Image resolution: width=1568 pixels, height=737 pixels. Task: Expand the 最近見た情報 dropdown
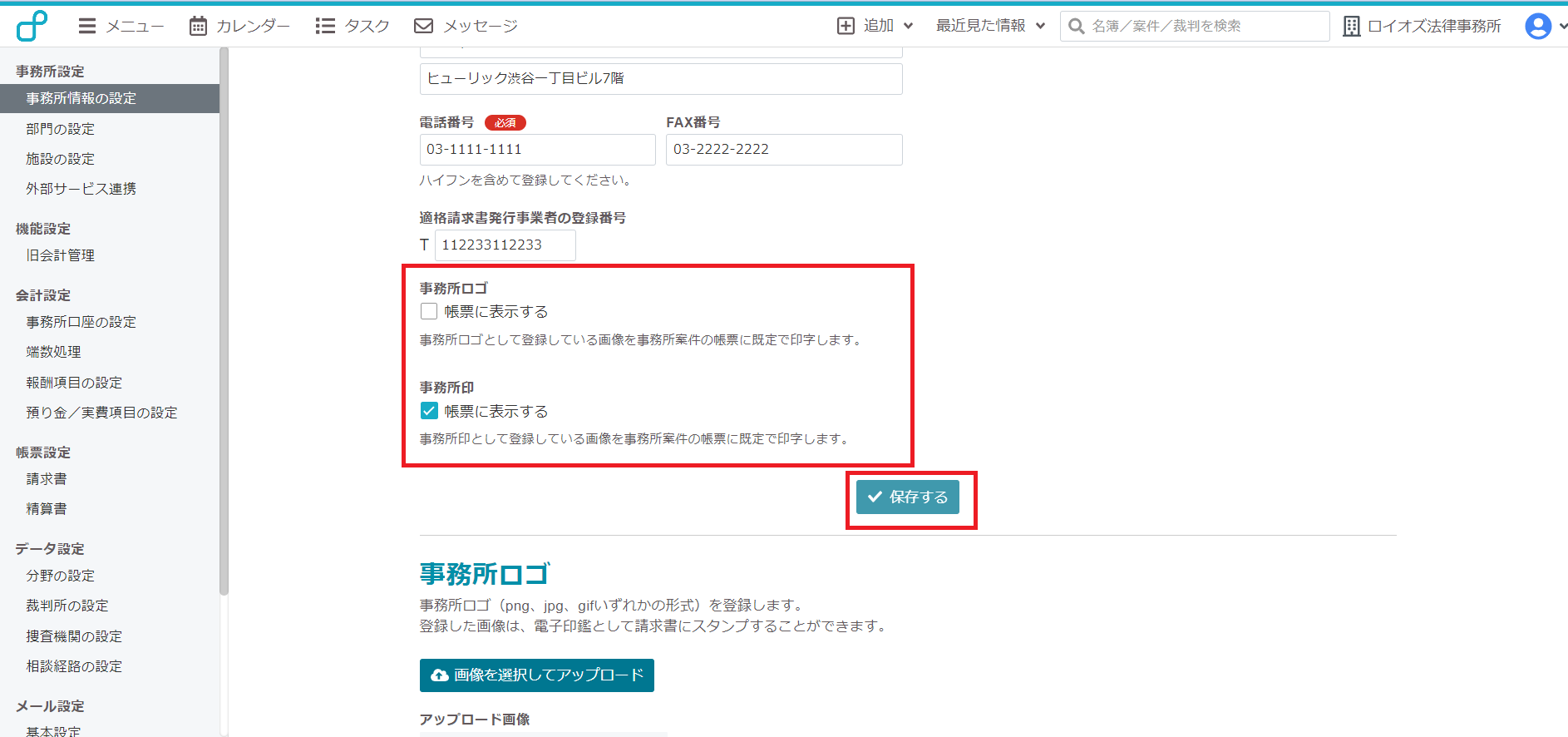[990, 26]
